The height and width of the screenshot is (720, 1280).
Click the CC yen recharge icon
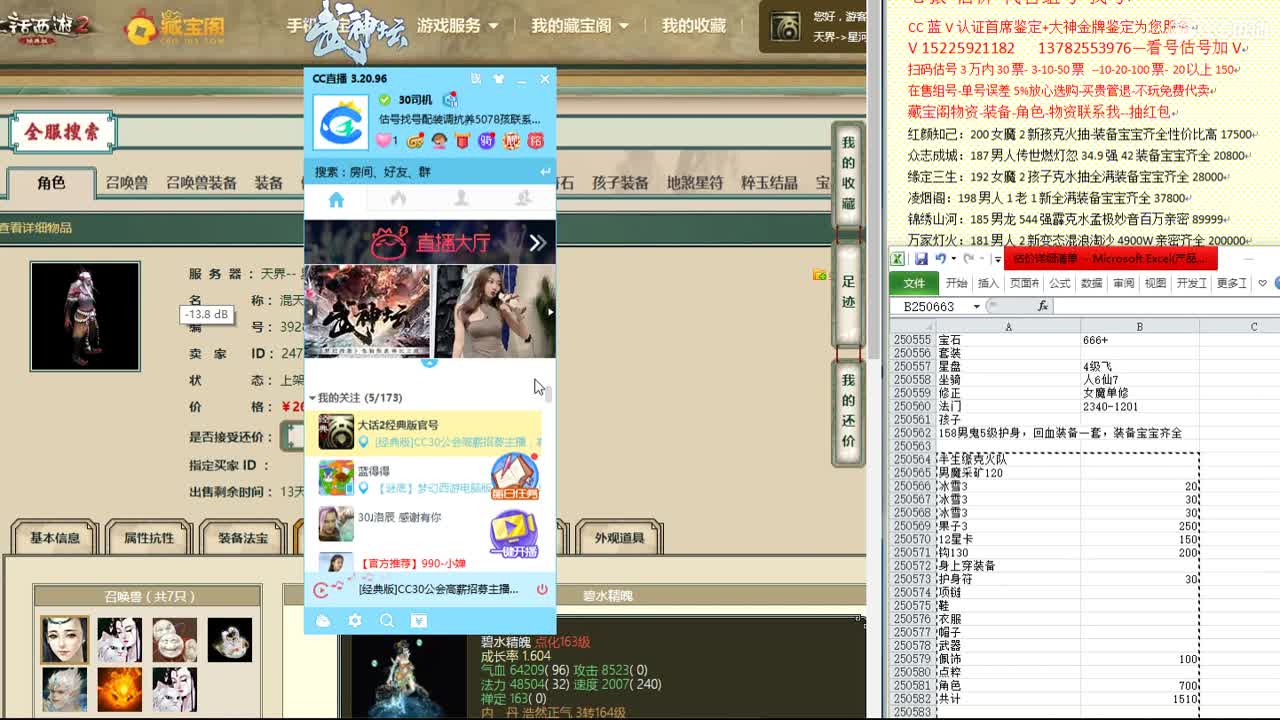coord(419,621)
